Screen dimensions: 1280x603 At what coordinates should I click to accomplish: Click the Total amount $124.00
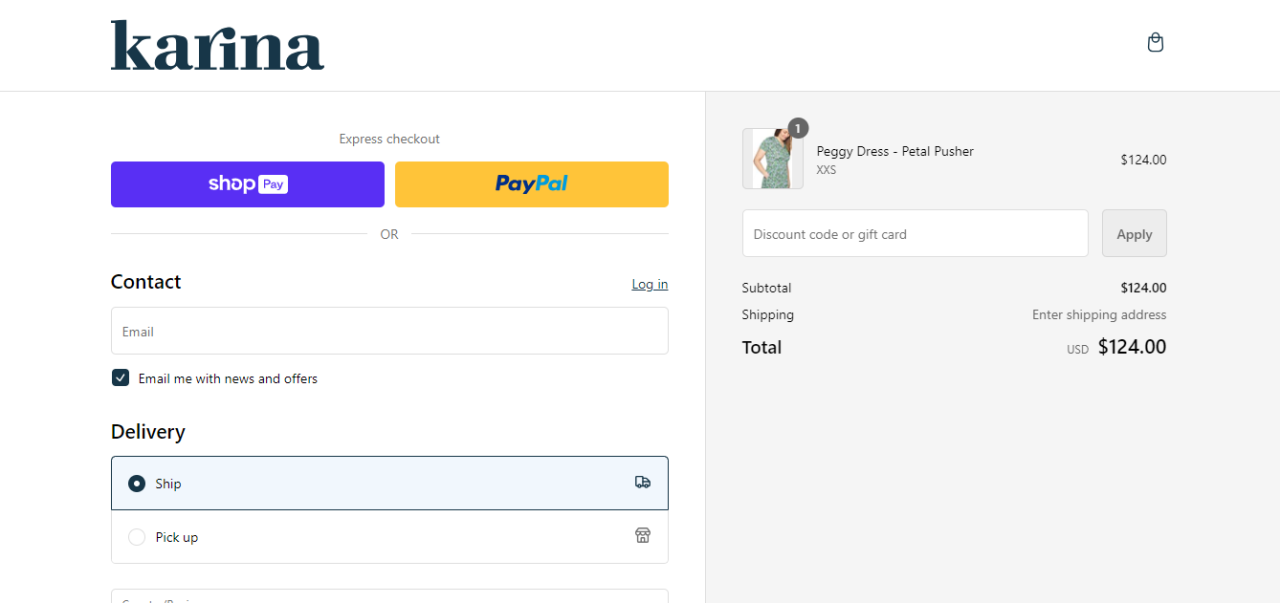[x=1131, y=347]
